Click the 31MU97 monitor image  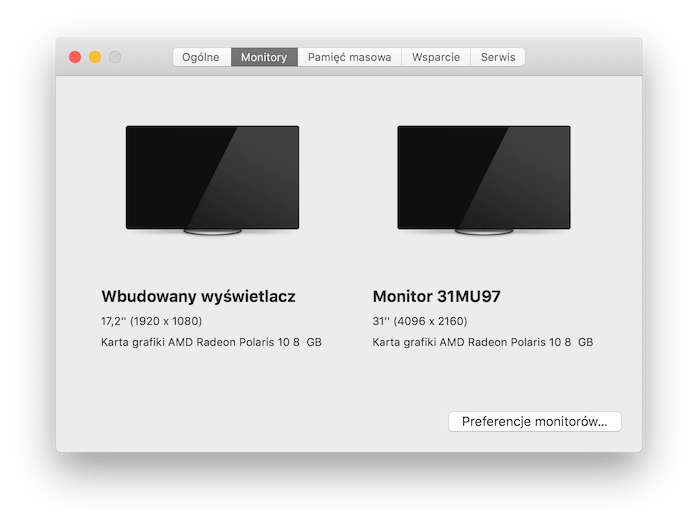click(484, 180)
